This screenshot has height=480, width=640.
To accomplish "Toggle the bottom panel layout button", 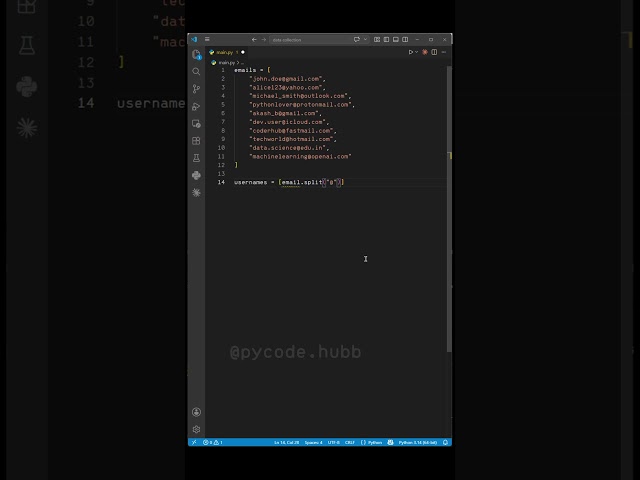I will coord(396,40).
